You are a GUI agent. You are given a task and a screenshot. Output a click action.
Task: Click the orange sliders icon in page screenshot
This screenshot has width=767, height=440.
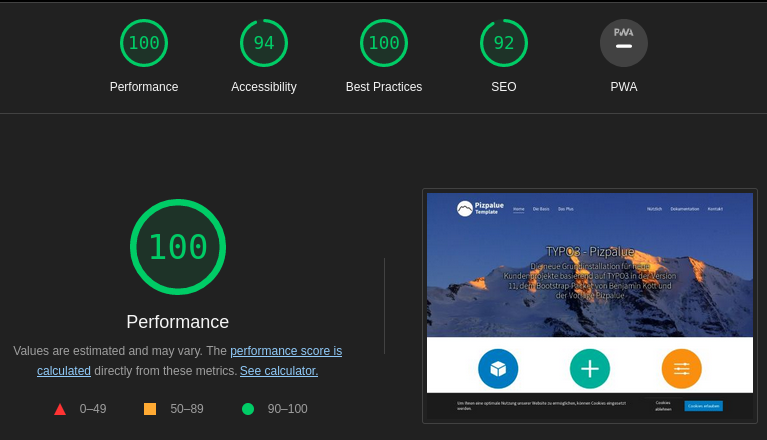pyautogui.click(x=681, y=369)
